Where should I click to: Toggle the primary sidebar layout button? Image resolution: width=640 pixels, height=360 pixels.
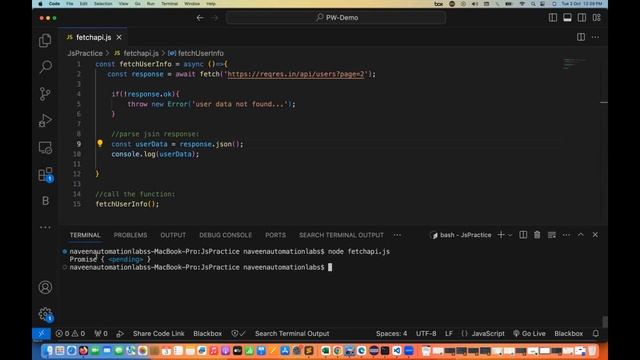[553, 18]
